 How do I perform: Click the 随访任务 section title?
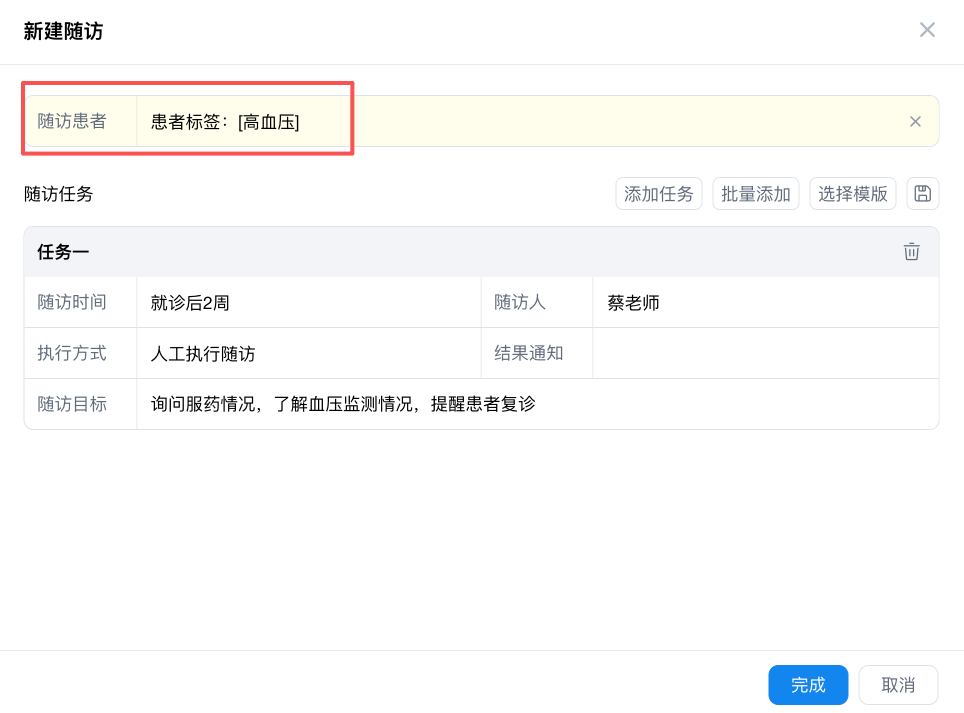point(60,193)
